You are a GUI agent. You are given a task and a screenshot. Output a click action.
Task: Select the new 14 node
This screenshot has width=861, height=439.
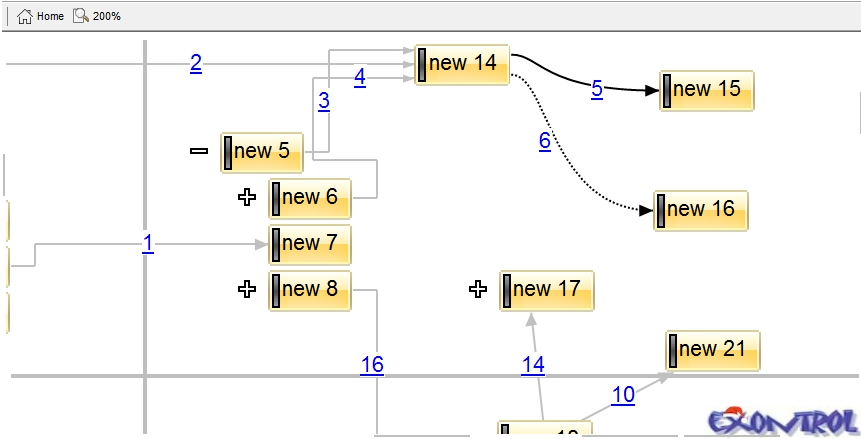pos(462,64)
